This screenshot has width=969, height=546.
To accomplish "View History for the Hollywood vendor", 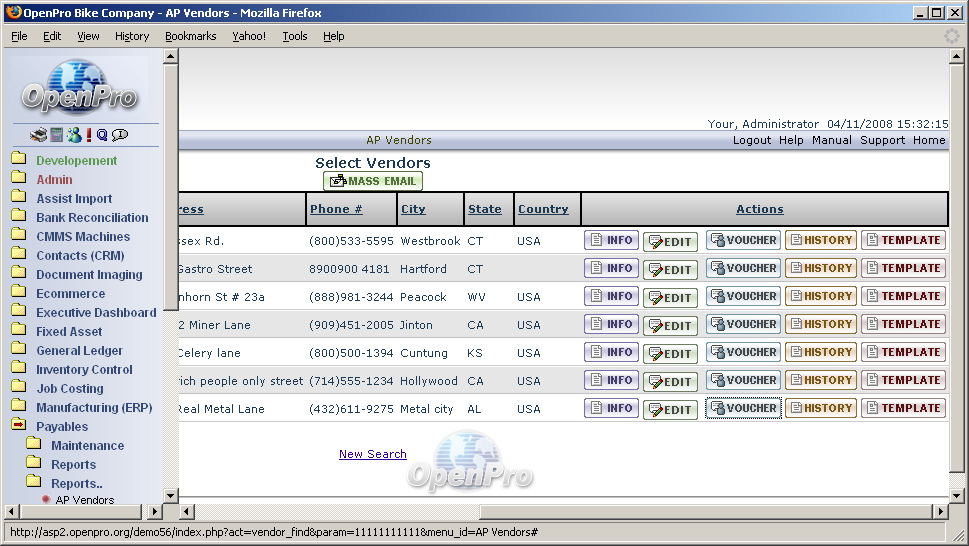I will [x=820, y=380].
